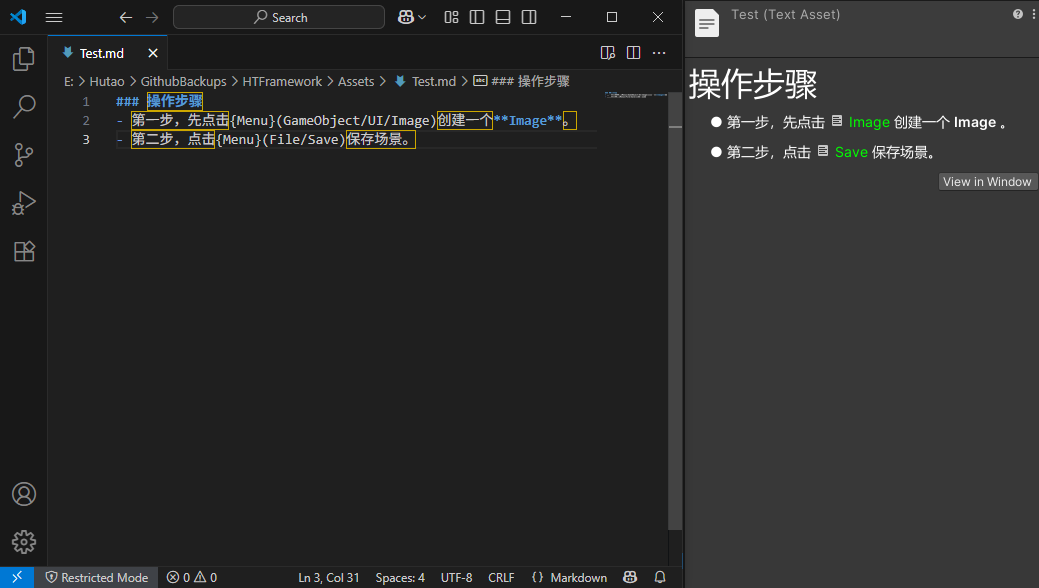Open the editor more actions menu

click(657, 52)
